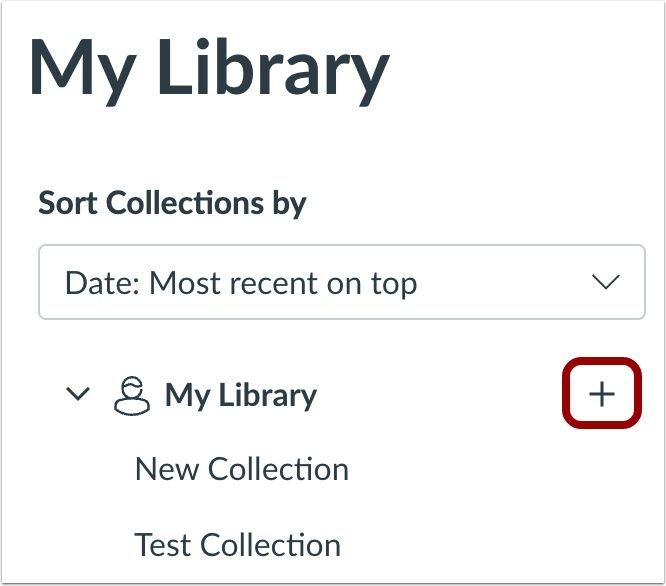The image size is (666, 586).
Task: Click the user profile icon beside My Library
Action: coord(132,395)
